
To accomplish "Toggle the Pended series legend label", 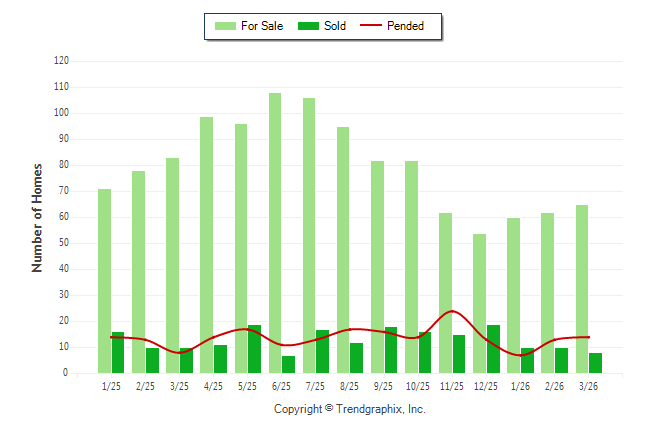I will coord(405,26).
